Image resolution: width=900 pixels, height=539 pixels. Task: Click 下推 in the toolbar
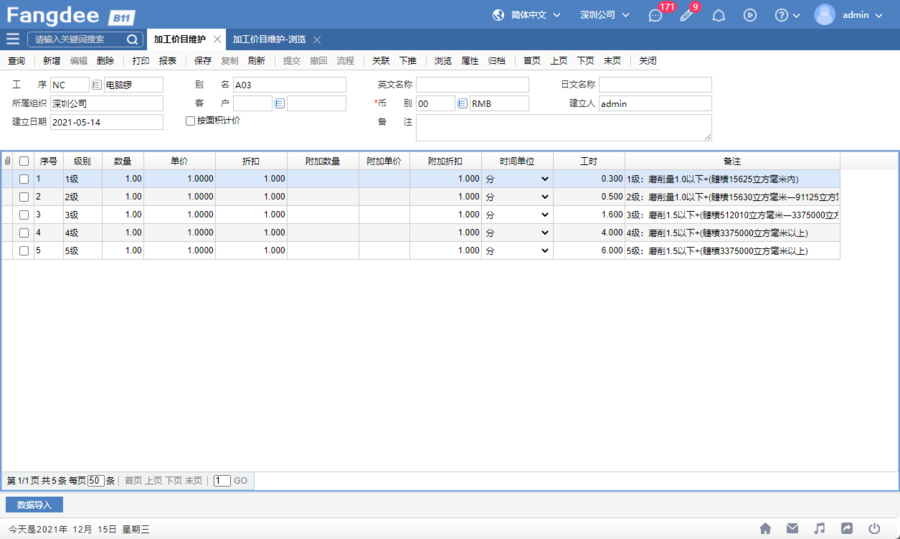[x=408, y=61]
